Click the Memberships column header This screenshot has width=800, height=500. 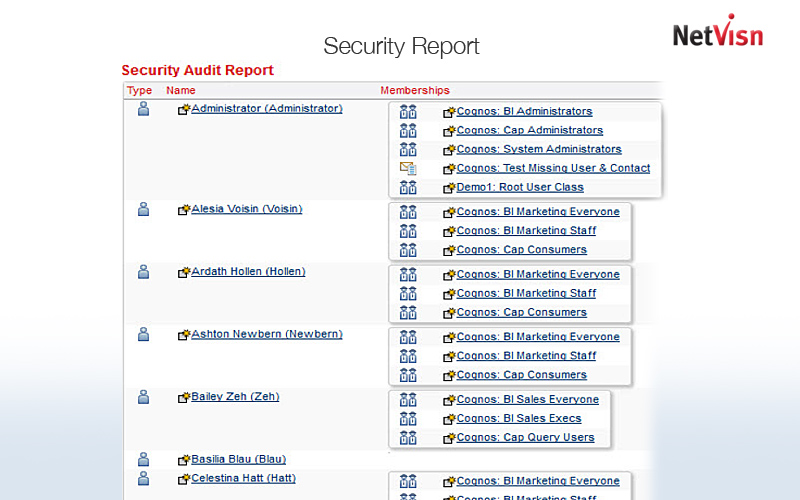click(x=415, y=90)
